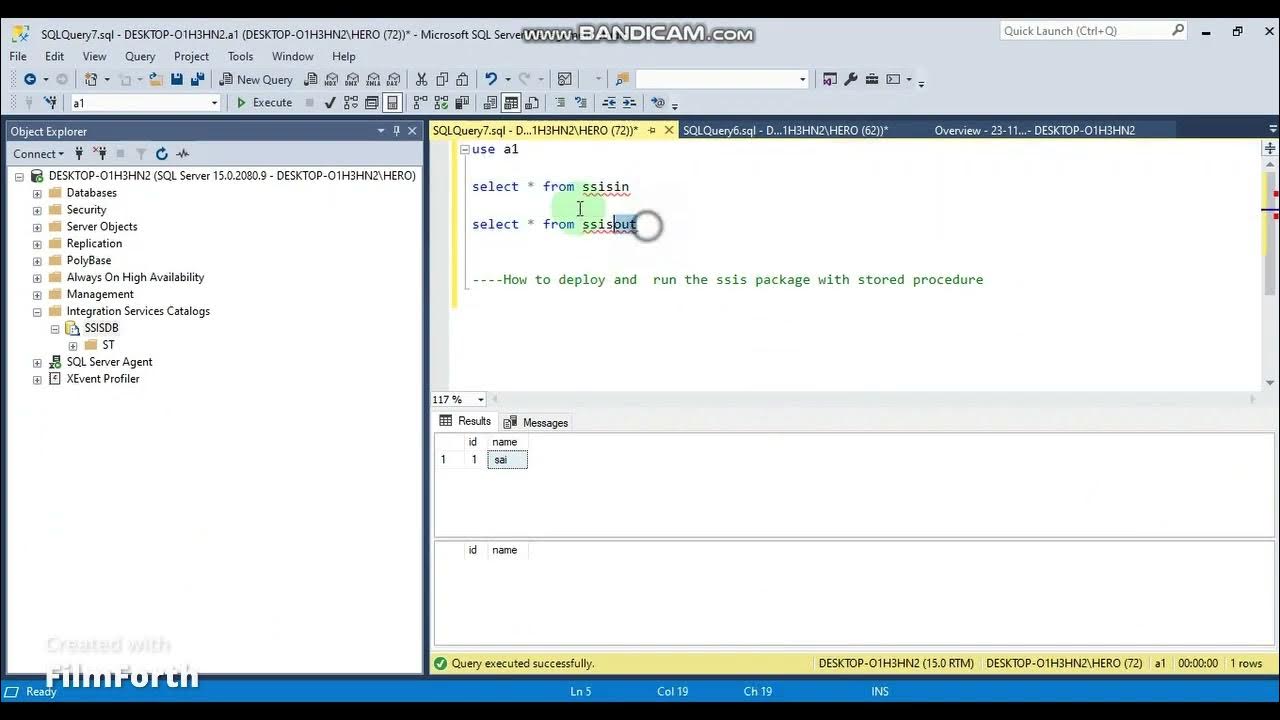Click the Toolbox icon
The image size is (1280, 720).
point(872,79)
